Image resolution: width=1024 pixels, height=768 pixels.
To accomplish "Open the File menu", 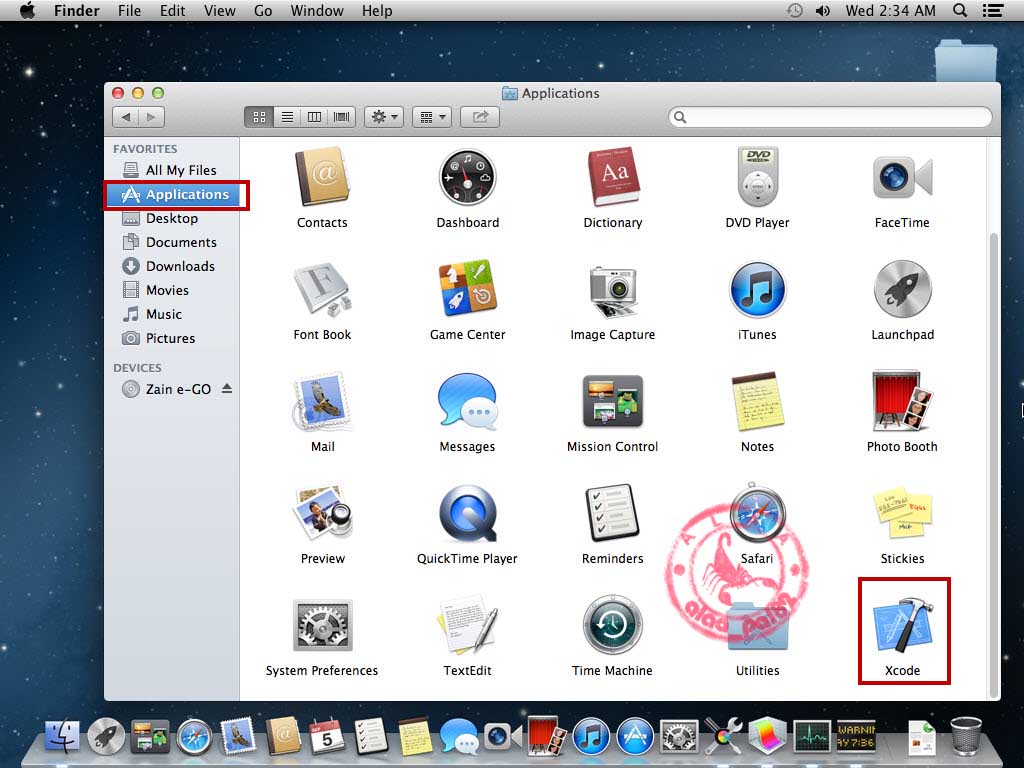I will (x=129, y=11).
